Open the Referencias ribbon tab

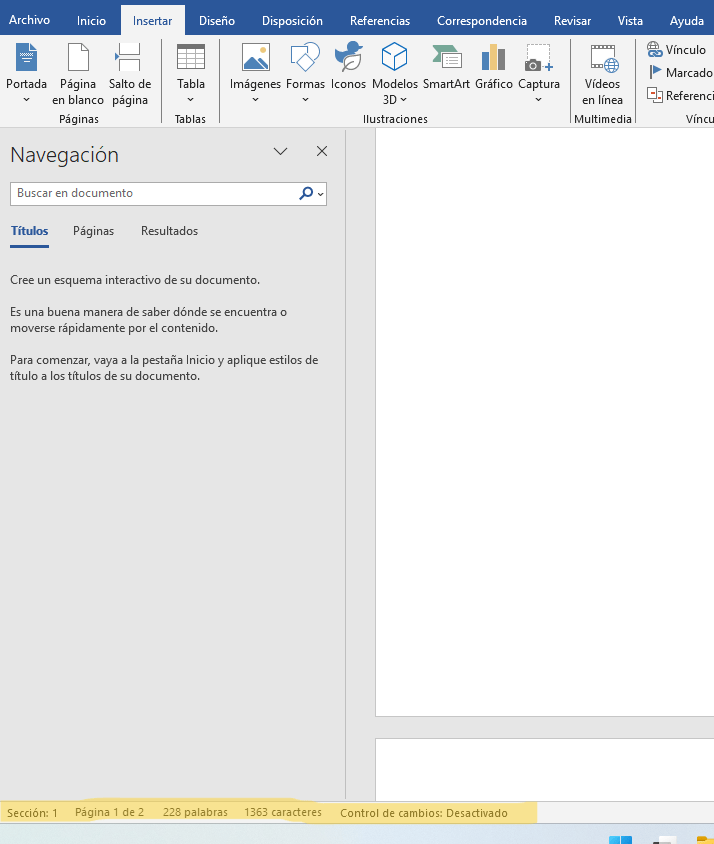(x=379, y=21)
